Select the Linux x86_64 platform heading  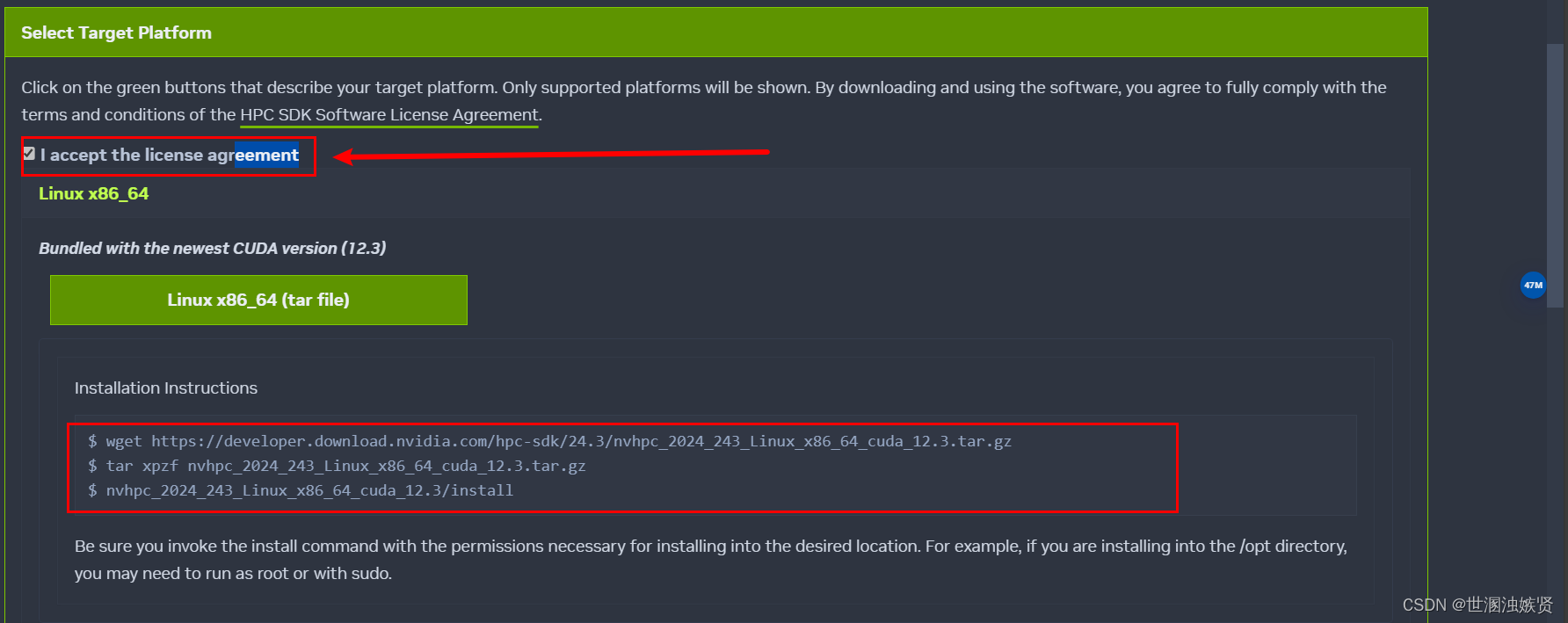[x=93, y=193]
